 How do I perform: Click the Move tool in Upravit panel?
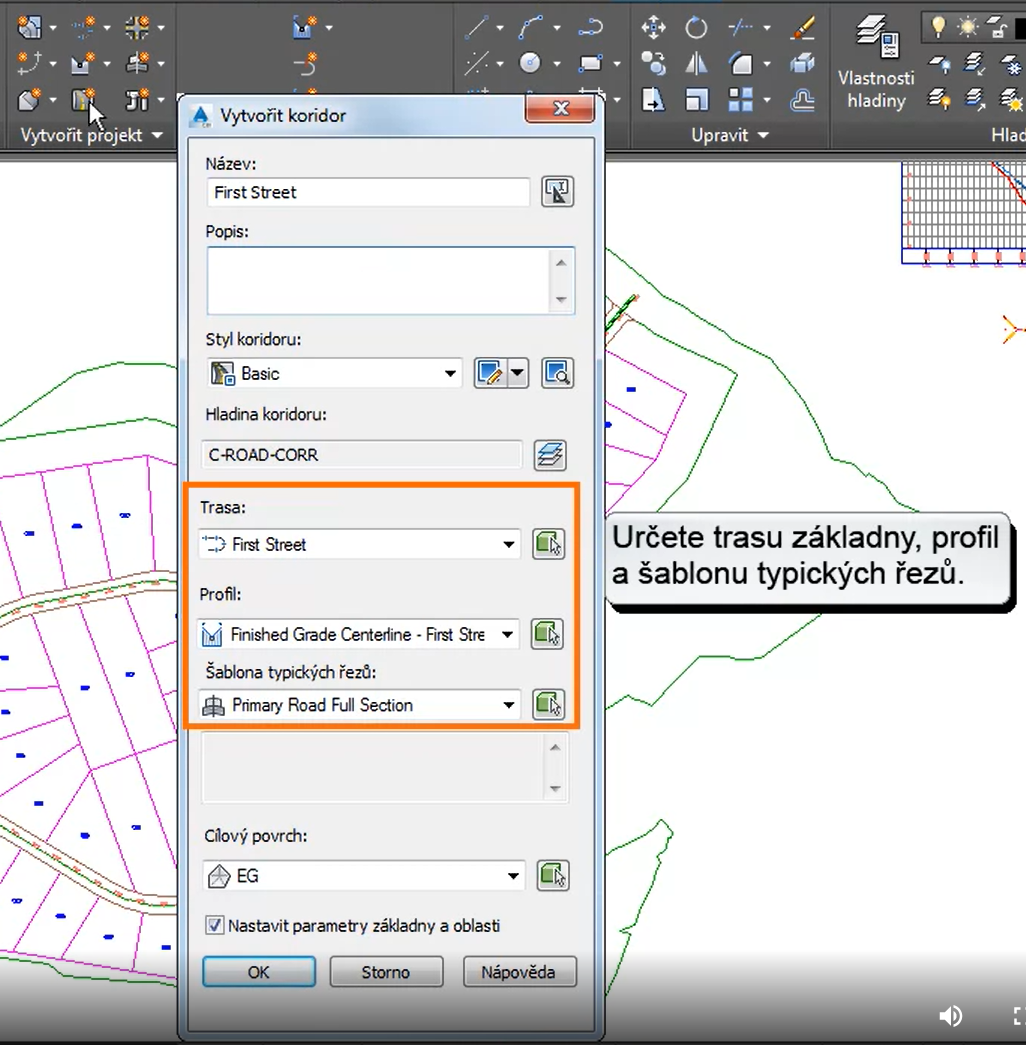pyautogui.click(x=653, y=28)
